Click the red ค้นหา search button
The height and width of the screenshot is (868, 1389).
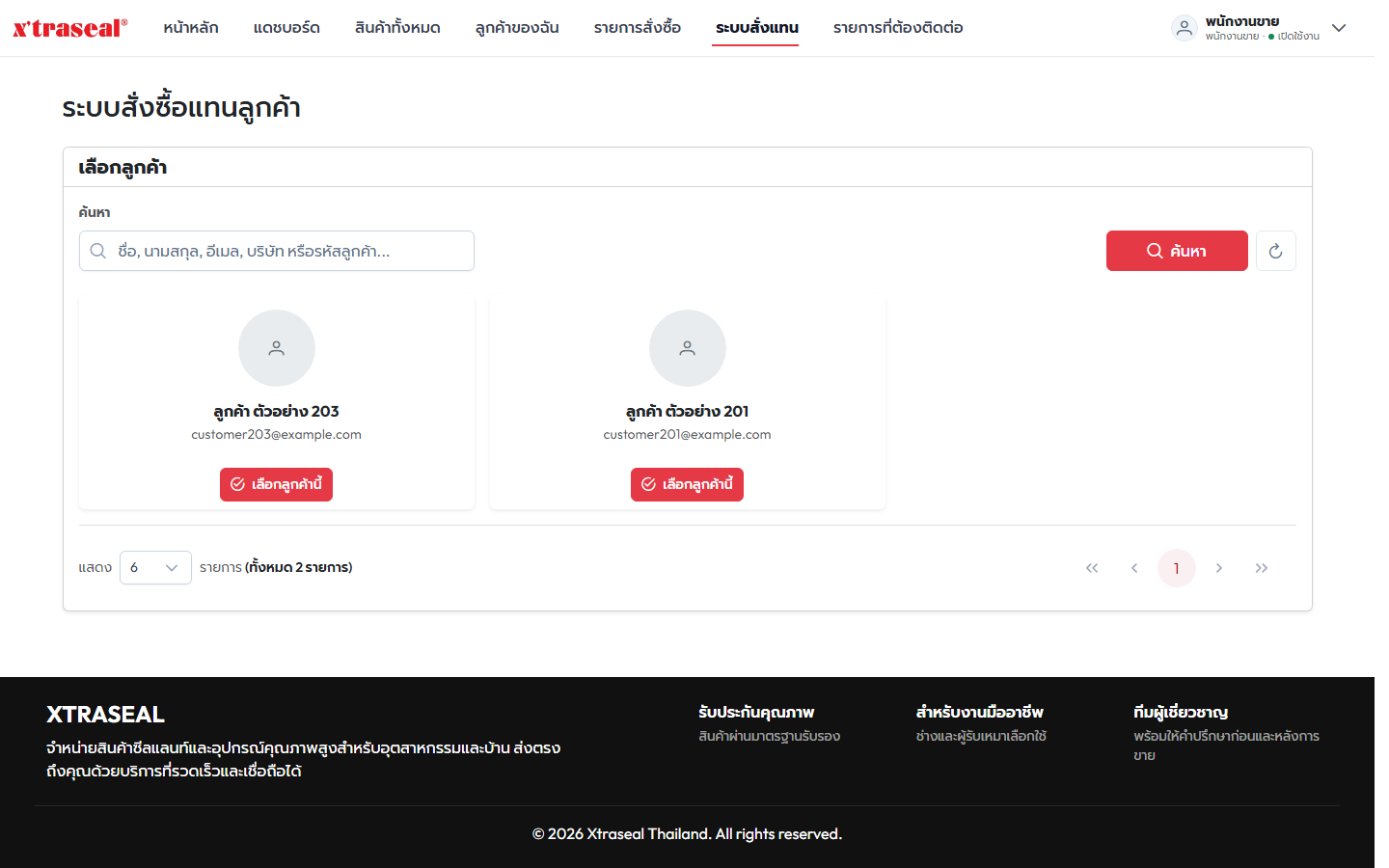pyautogui.click(x=1177, y=251)
